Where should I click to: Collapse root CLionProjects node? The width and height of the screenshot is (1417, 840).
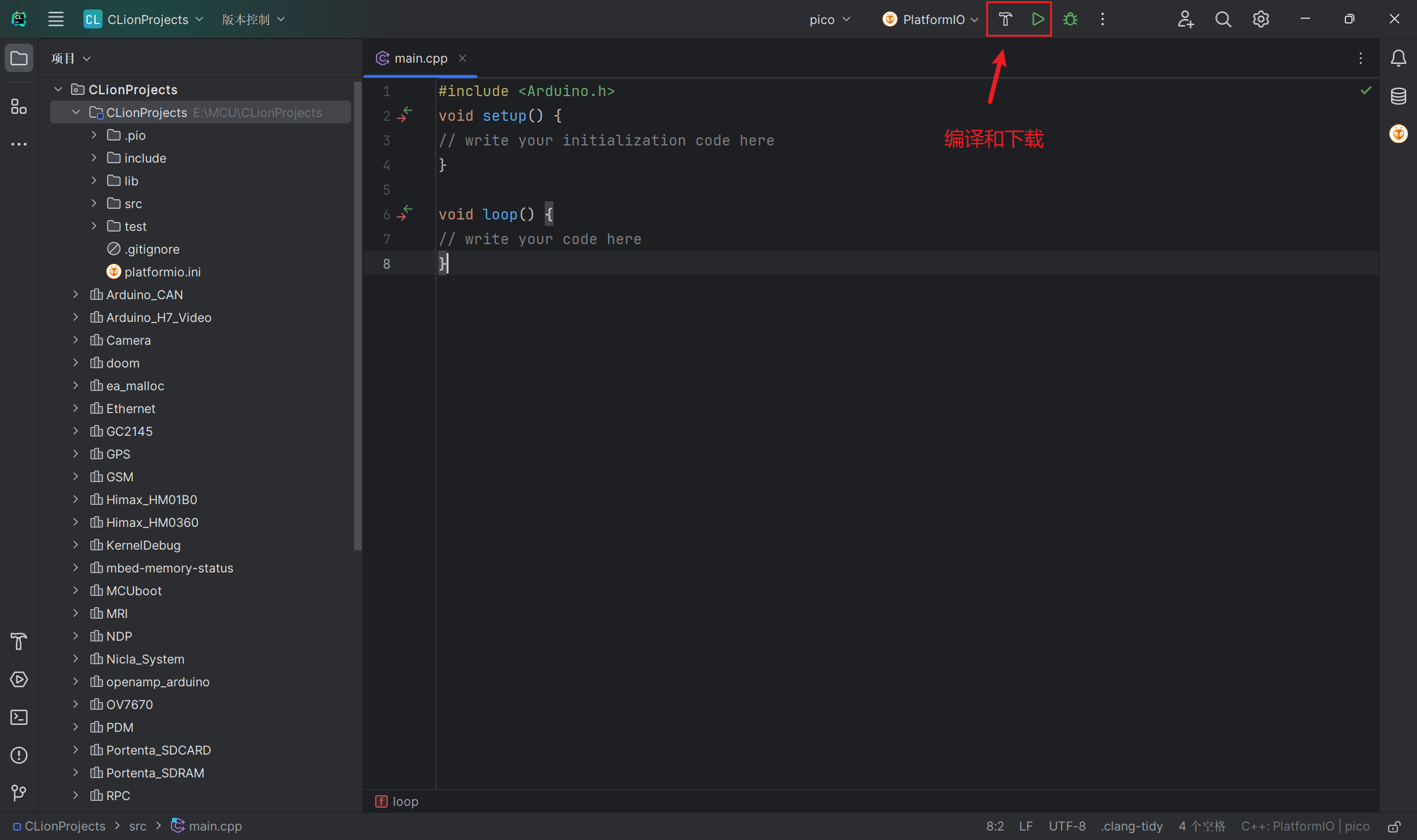point(58,89)
